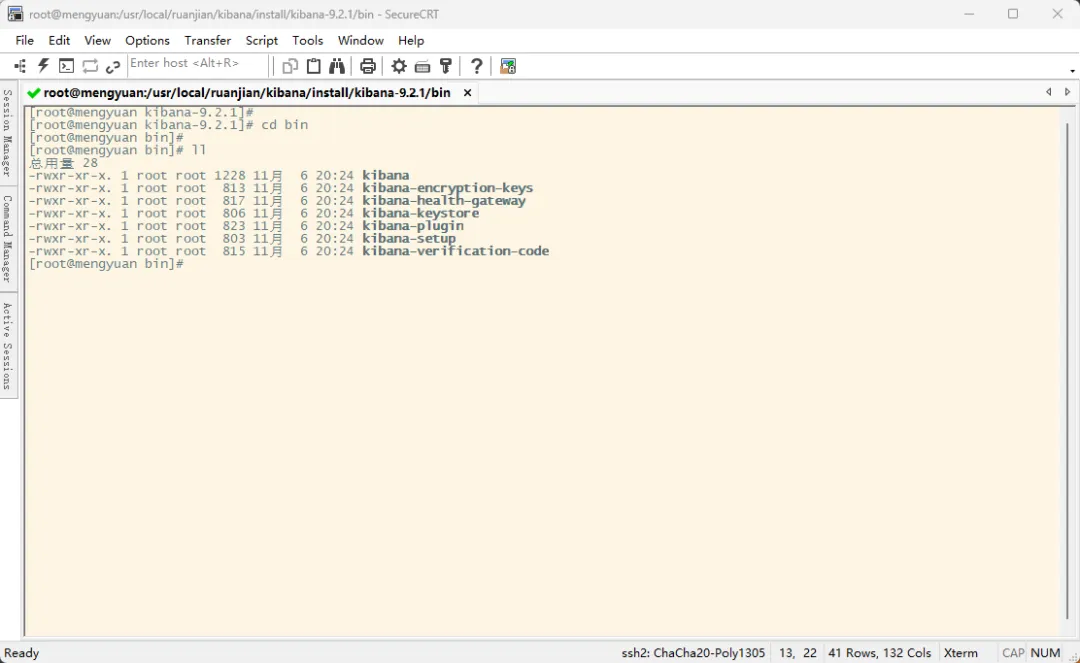The image size is (1080, 663).
Task: Click the cursor position '13, 22' entry
Action: pyautogui.click(x=798, y=653)
